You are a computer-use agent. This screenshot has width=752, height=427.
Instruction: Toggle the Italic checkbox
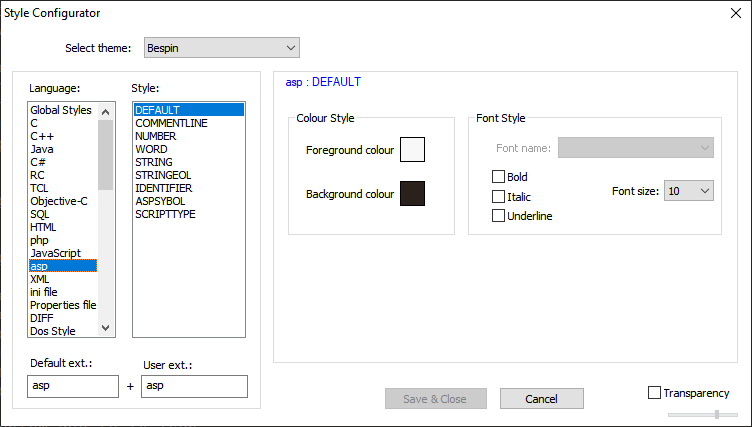[x=498, y=197]
